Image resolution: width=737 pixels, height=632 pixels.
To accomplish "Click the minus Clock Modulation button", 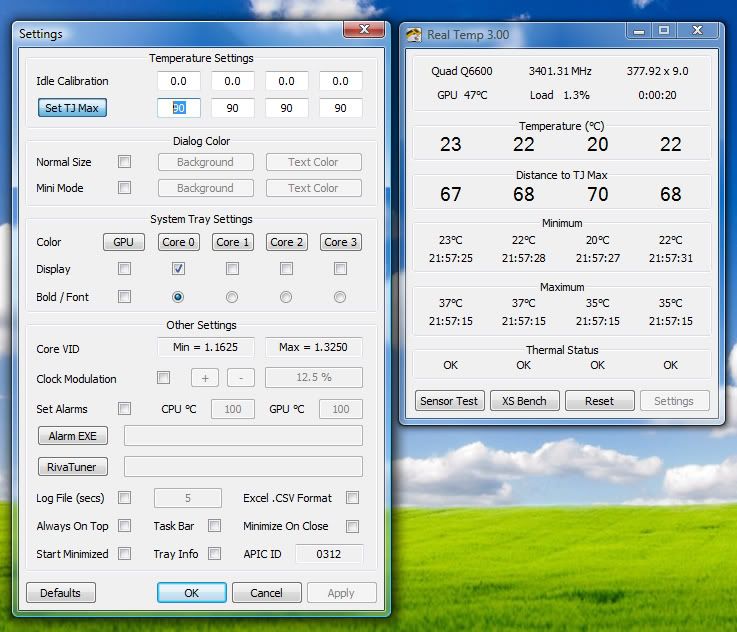I will tap(241, 378).
